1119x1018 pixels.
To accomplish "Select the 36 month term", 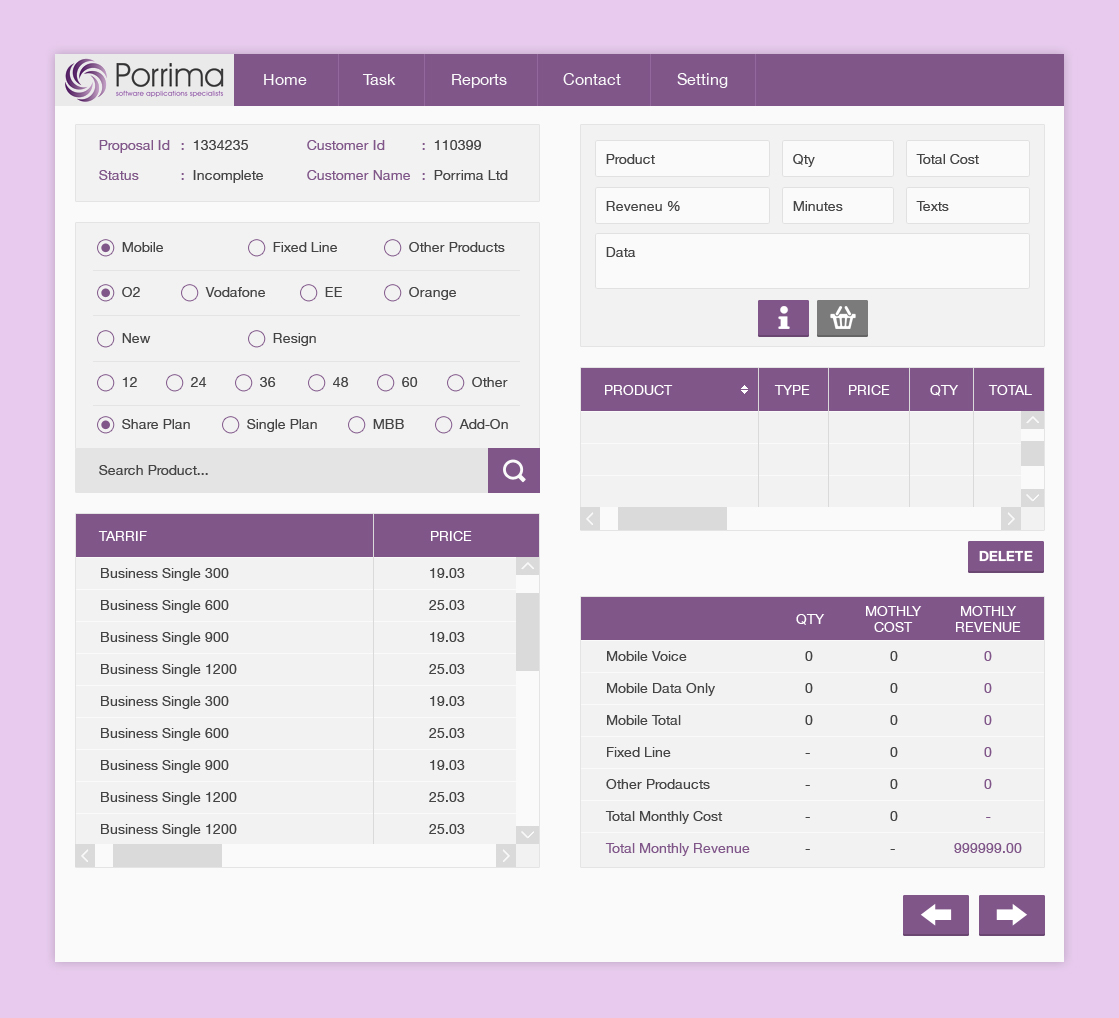I will coord(243,383).
